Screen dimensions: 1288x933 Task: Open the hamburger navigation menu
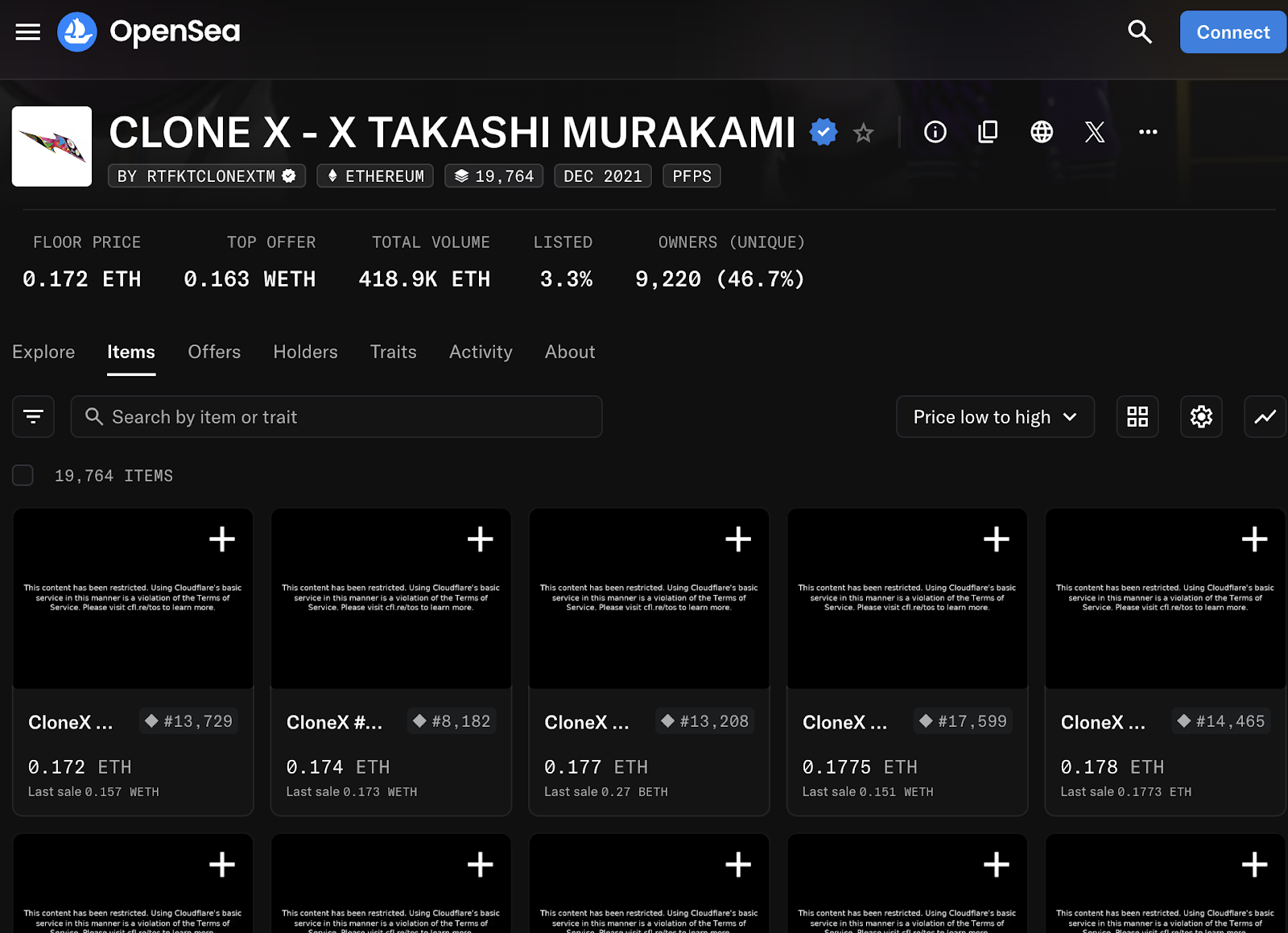tap(28, 32)
